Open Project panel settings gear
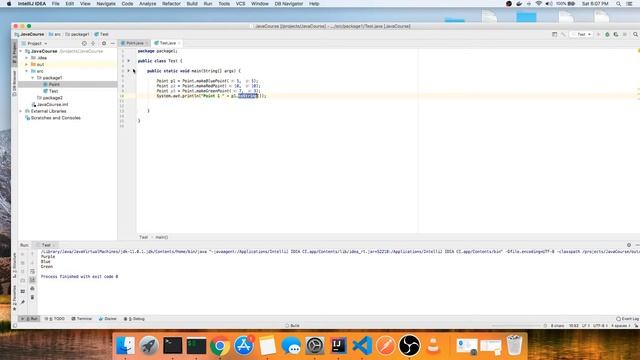This screenshot has height=360, width=640. tap(104, 43)
